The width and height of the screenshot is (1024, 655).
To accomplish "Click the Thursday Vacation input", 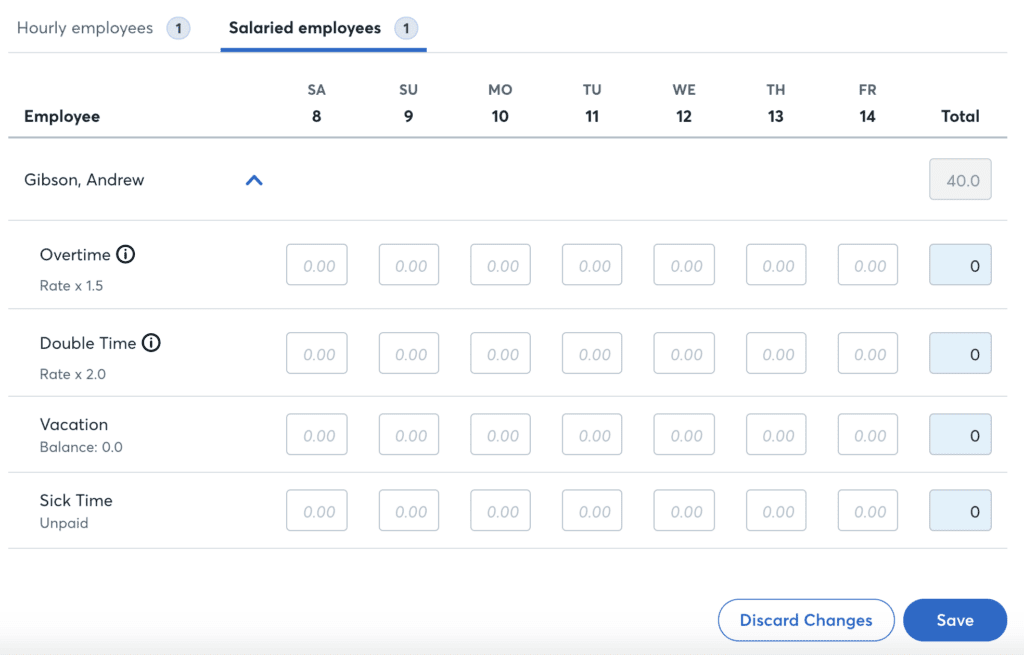I will click(x=776, y=434).
